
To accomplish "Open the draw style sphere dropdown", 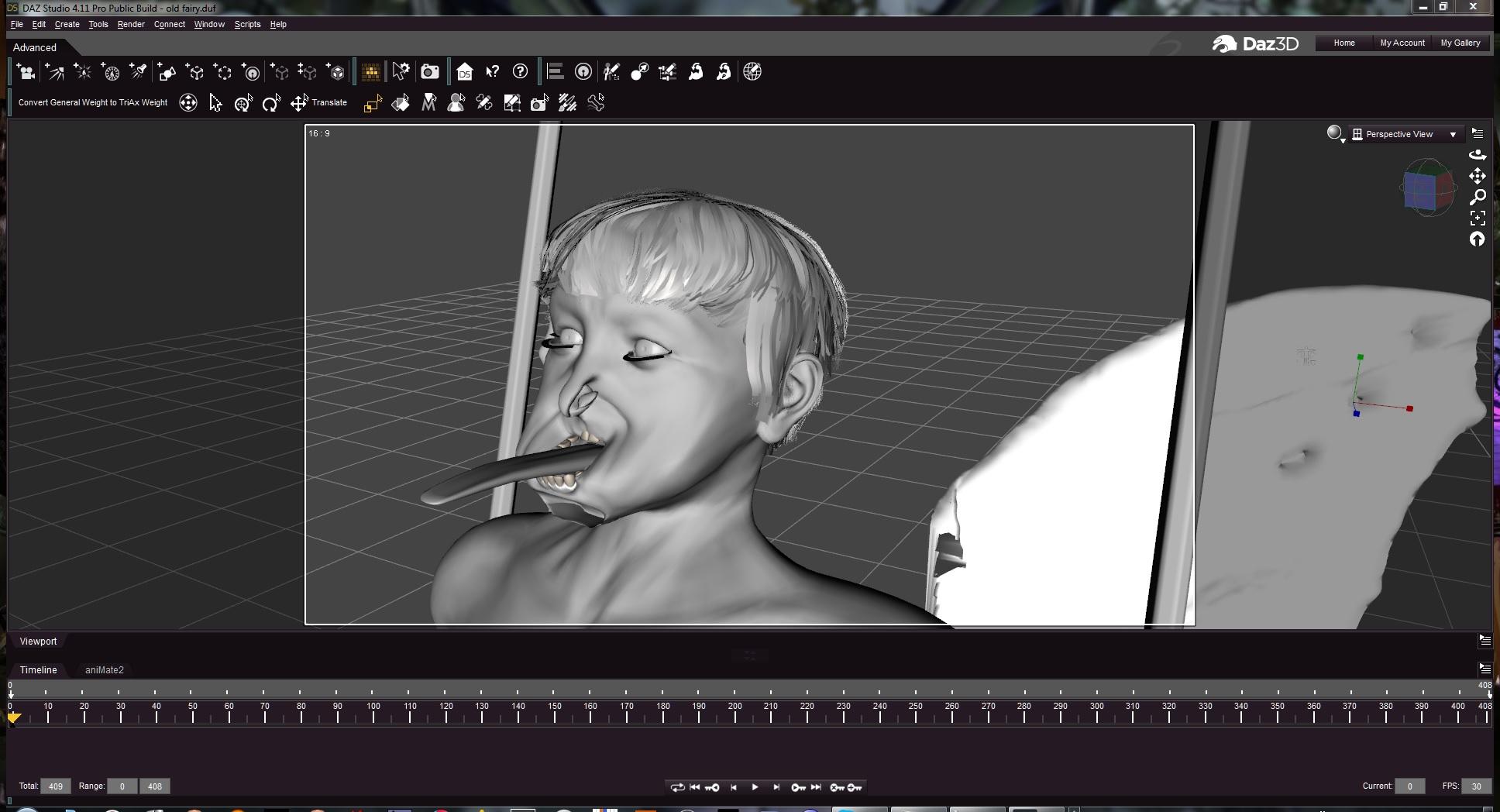I will 1336,134.
